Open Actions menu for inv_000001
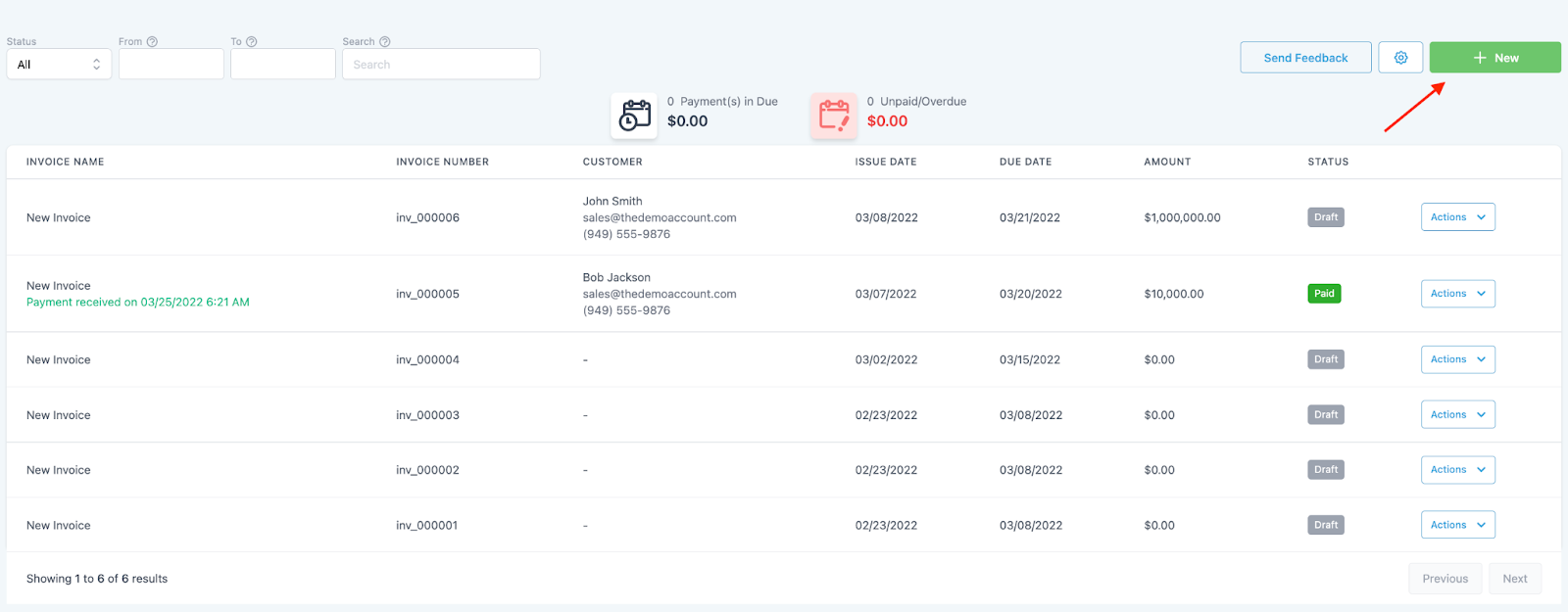 tap(1457, 525)
